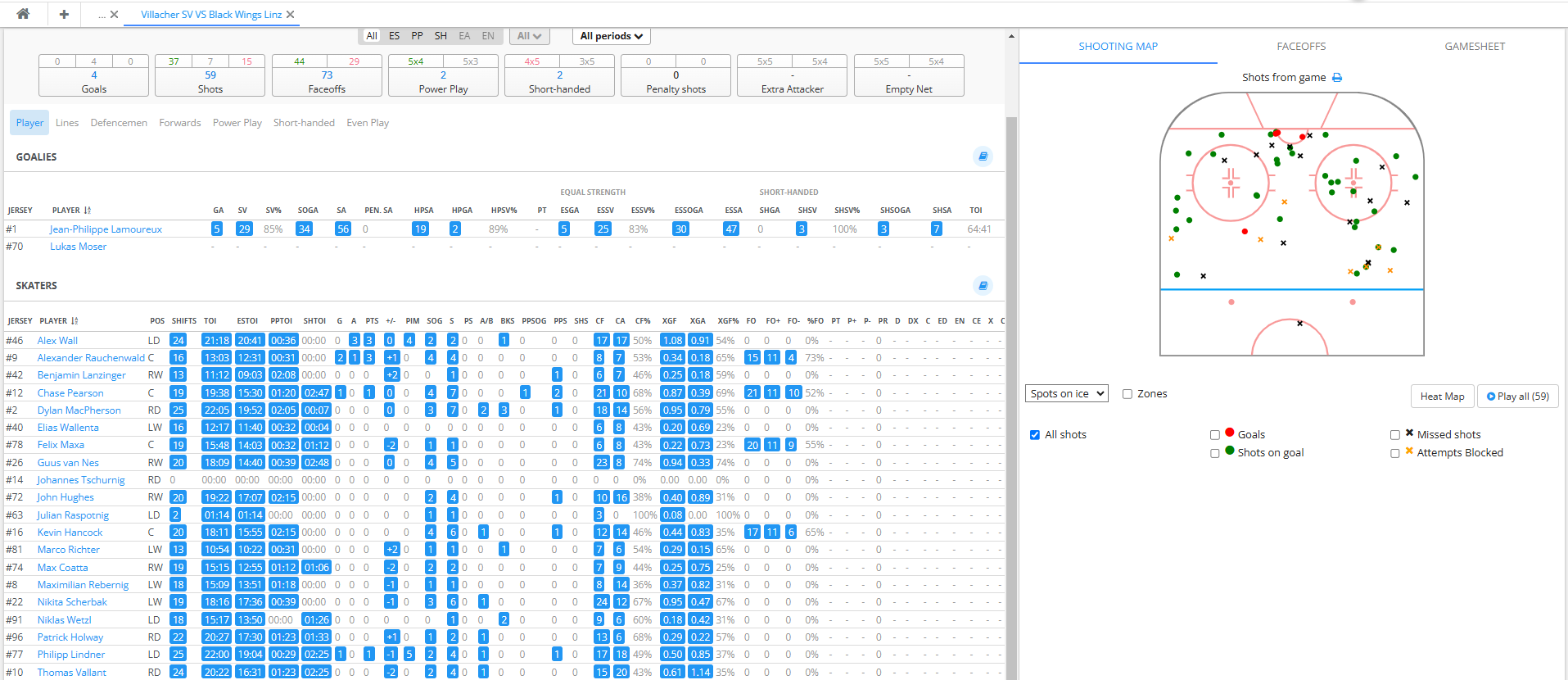Sort skaters by the TOI column header
The image size is (1568, 680).
tap(210, 321)
